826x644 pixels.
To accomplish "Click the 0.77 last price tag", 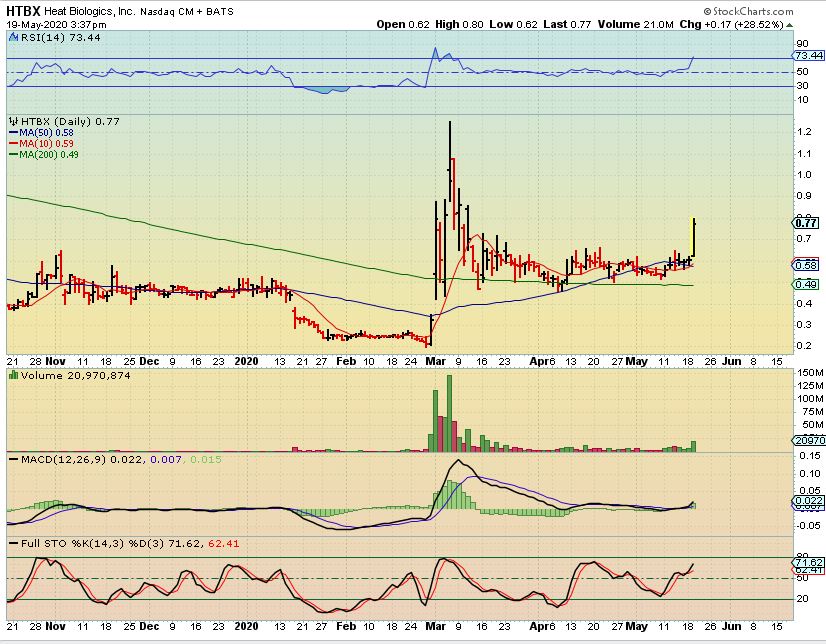I will point(806,221).
